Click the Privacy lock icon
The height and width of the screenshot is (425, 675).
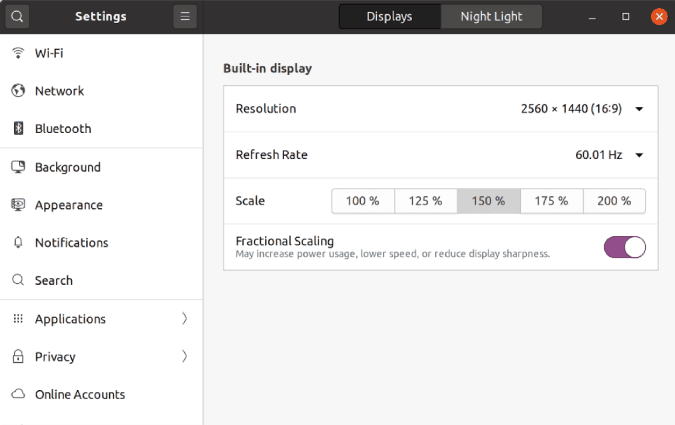[18, 357]
